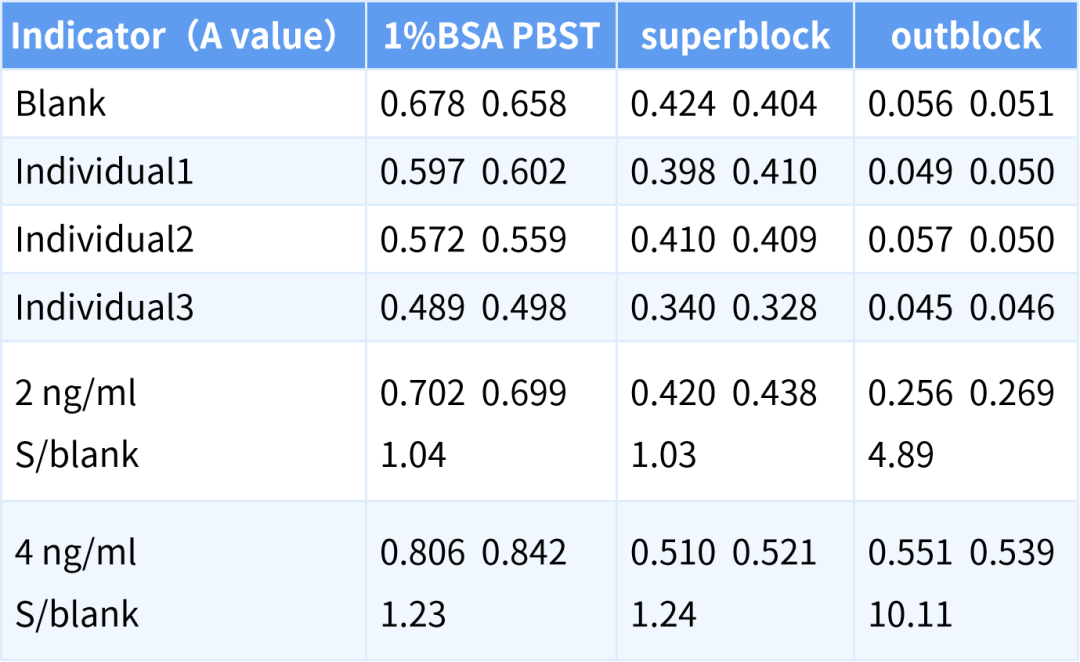Click the '2 ng/ml' row label

point(76,393)
